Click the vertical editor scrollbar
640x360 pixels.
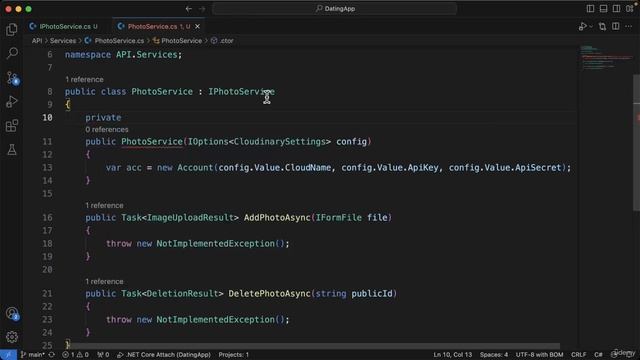coord(637,143)
